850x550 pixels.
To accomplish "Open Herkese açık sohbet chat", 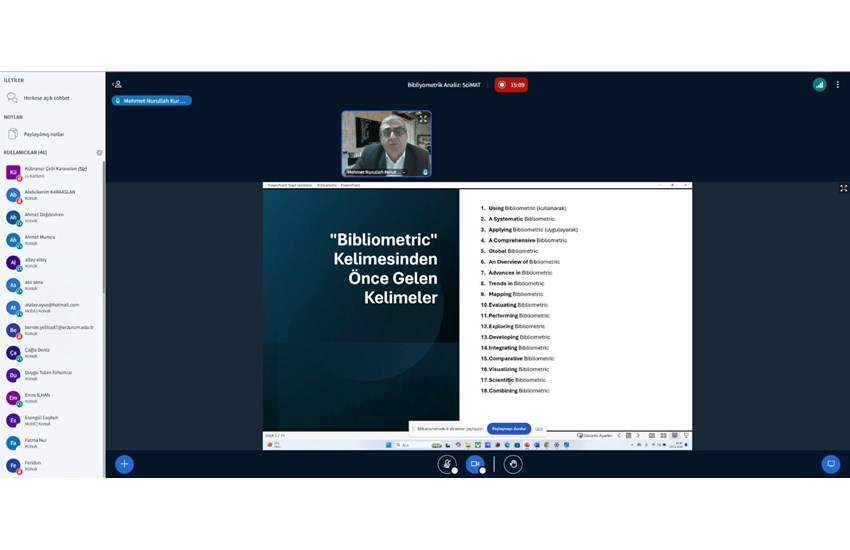I will pyautogui.click(x=45, y=98).
